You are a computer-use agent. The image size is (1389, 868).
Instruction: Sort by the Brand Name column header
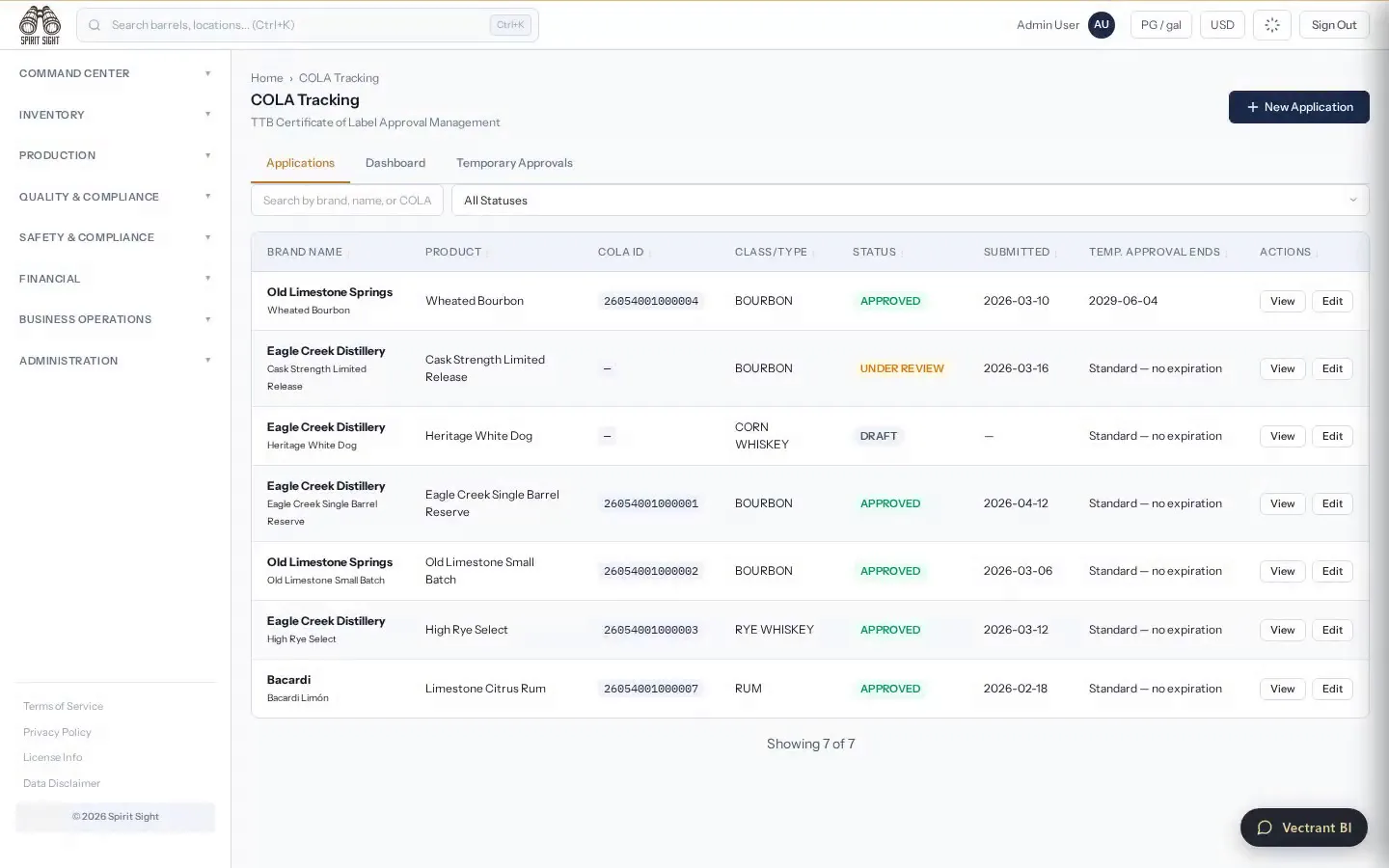[305, 252]
